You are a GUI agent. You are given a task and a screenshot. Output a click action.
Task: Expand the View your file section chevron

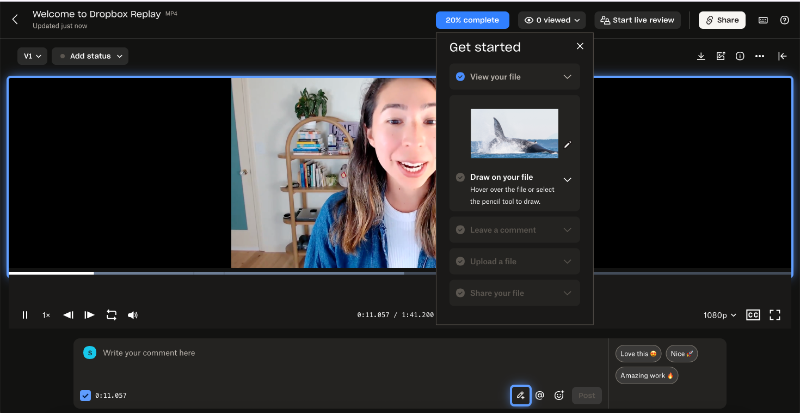click(x=567, y=77)
